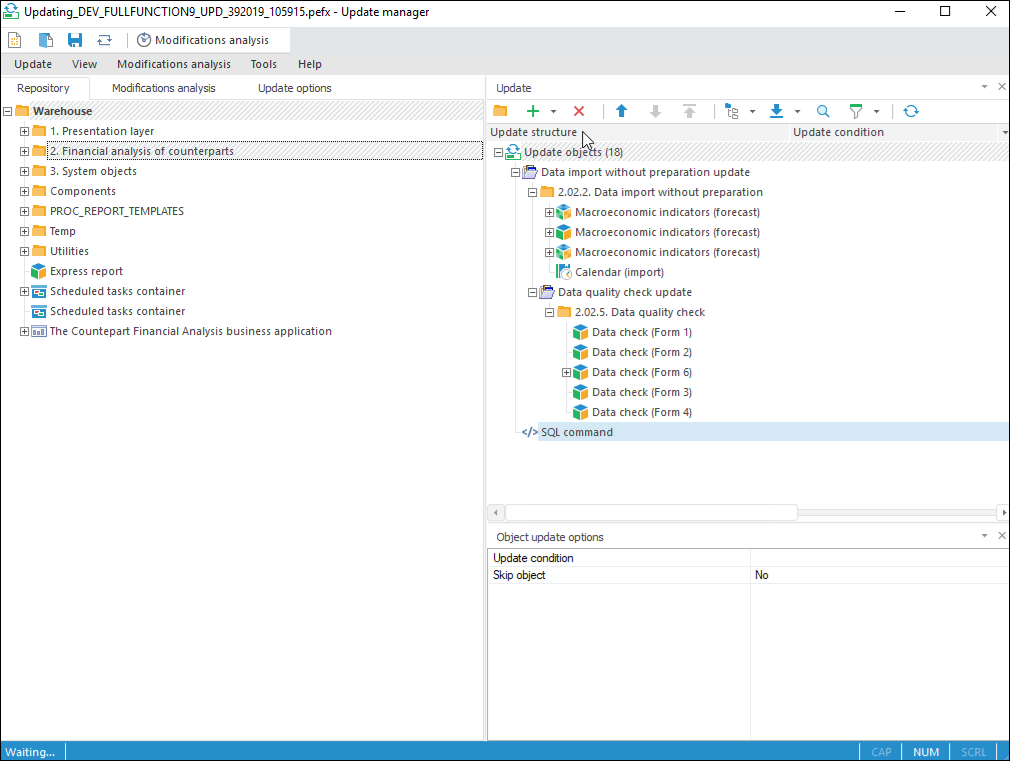Collapse the 2.02.5. Data quality check node

coord(549,312)
